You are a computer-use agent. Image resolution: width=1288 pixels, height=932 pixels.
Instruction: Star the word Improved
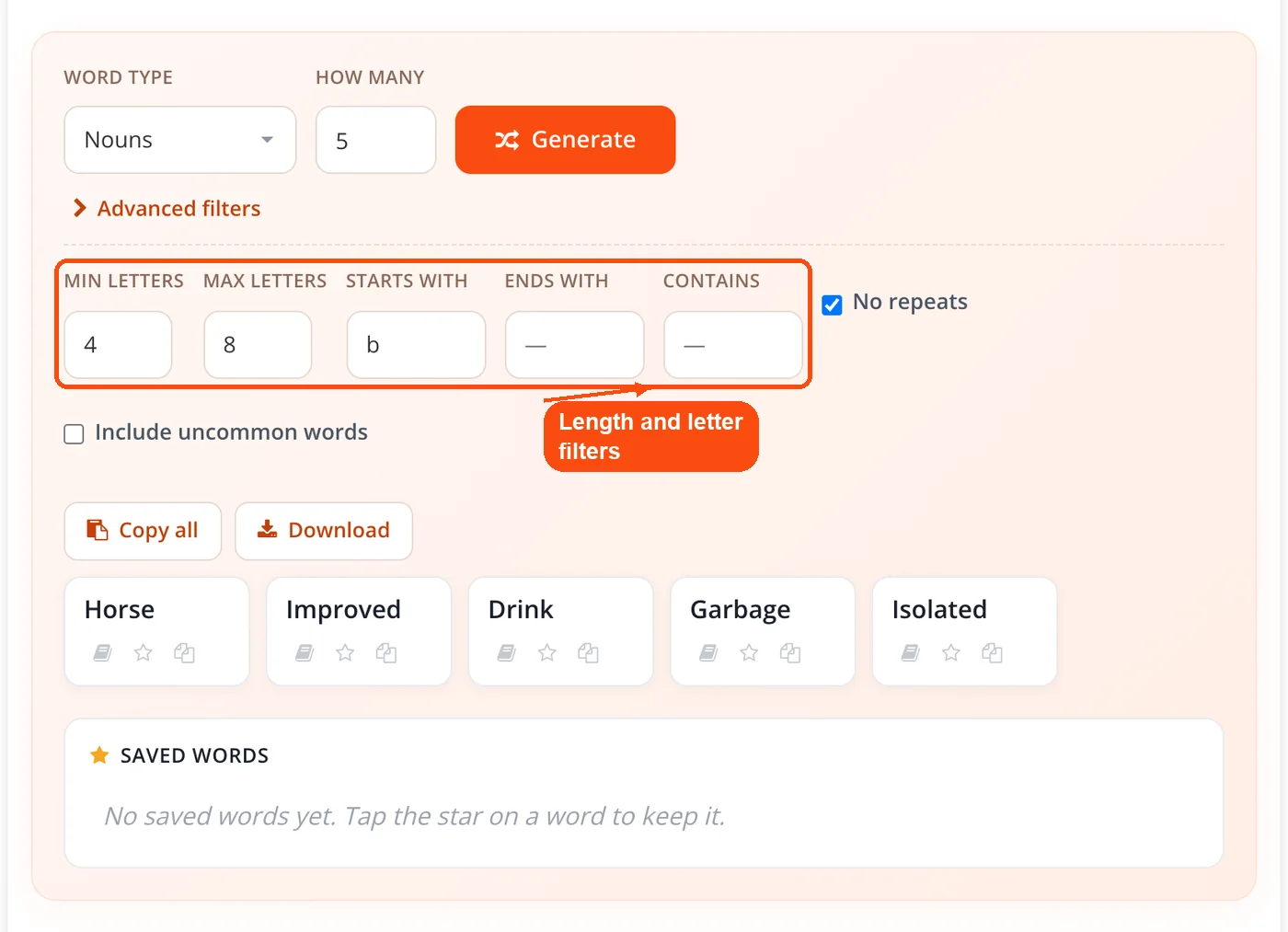click(x=345, y=652)
